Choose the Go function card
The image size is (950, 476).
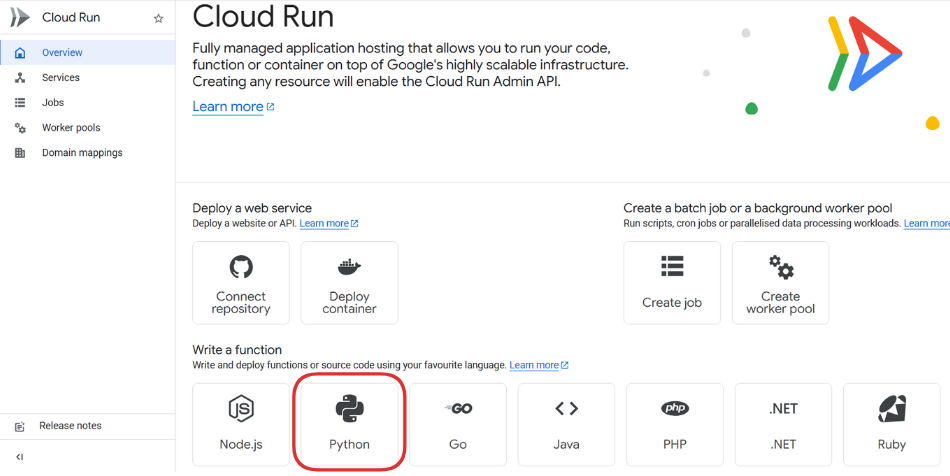(458, 425)
